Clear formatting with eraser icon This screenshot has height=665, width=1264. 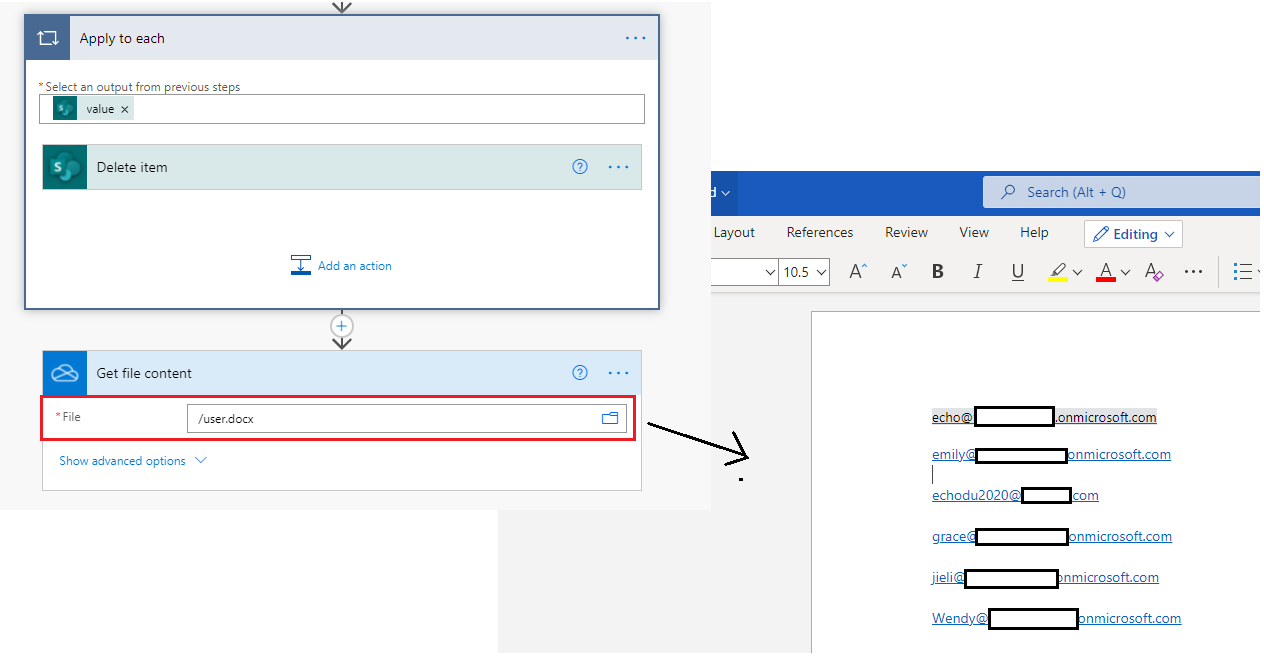(1154, 271)
